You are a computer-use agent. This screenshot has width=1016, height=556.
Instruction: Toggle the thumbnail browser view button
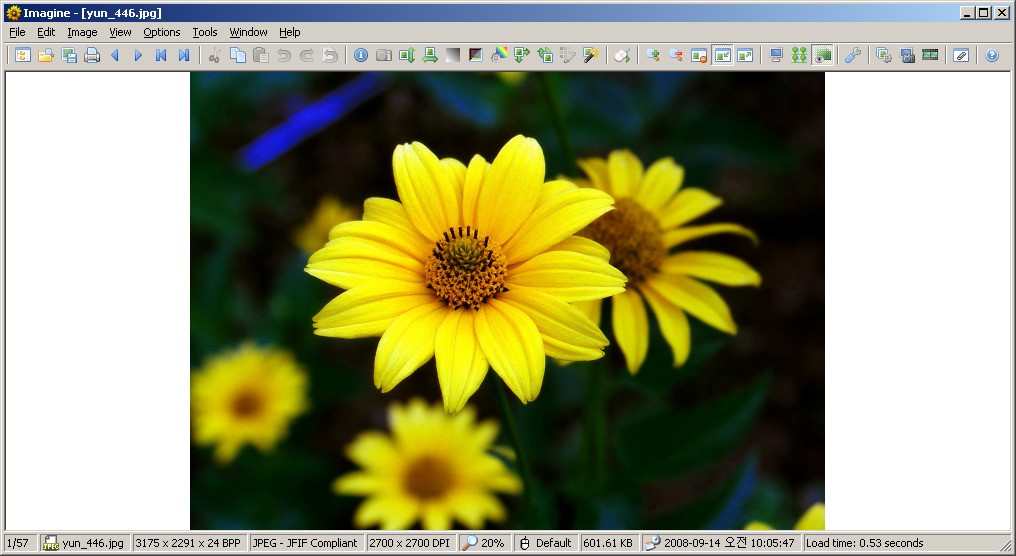(x=799, y=56)
